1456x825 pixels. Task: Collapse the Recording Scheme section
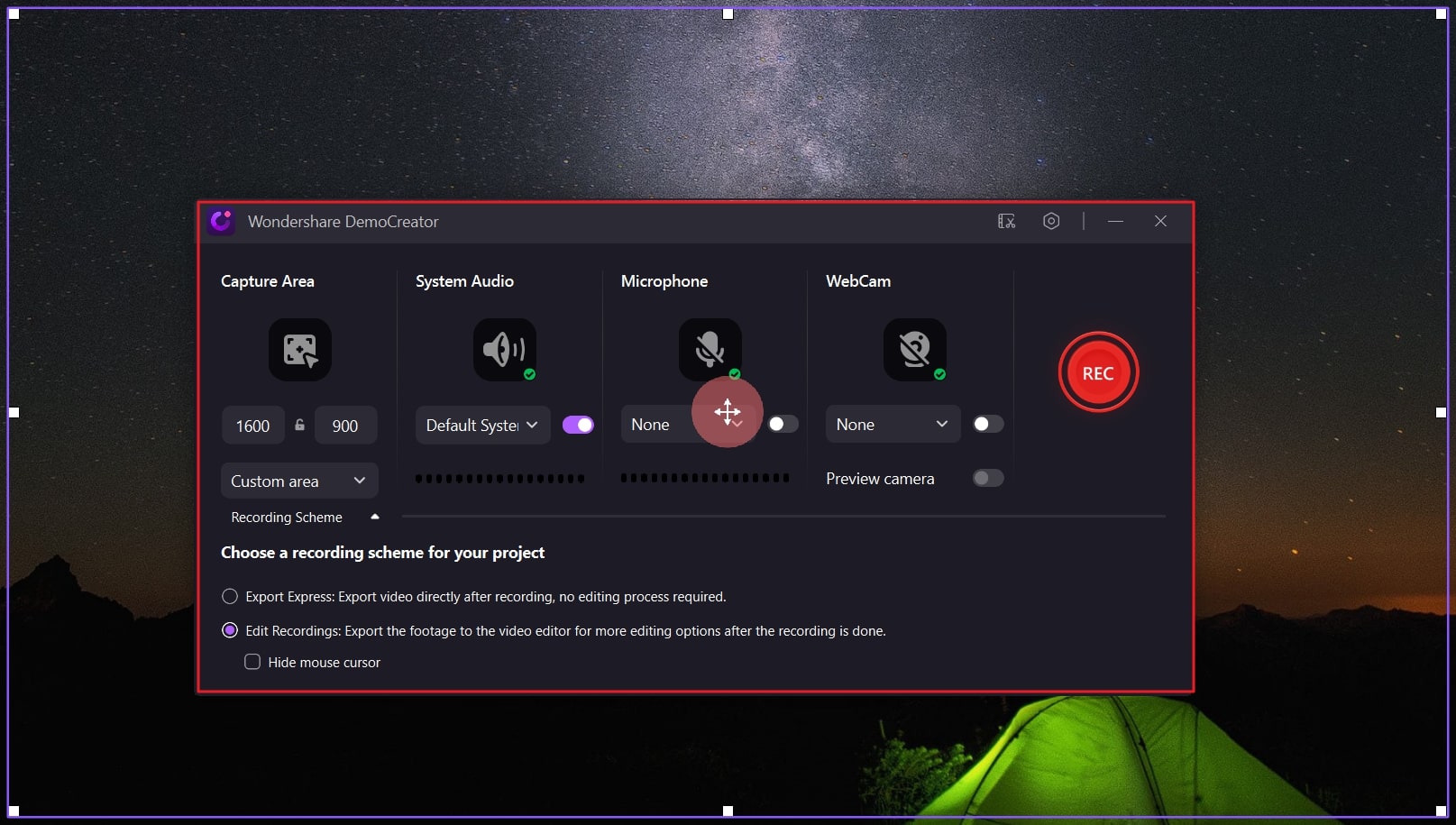(x=375, y=517)
